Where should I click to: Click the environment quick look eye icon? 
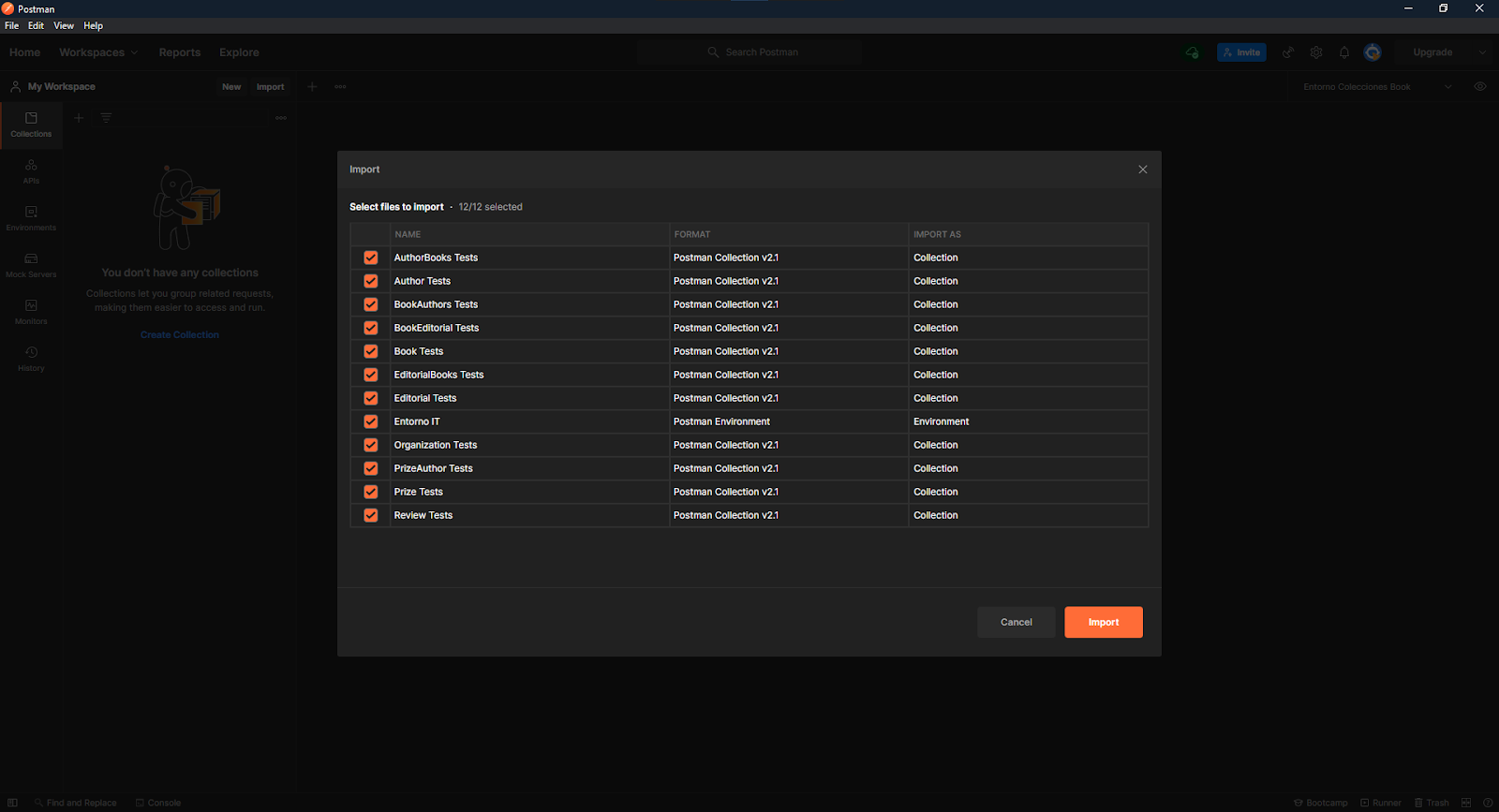coord(1480,87)
